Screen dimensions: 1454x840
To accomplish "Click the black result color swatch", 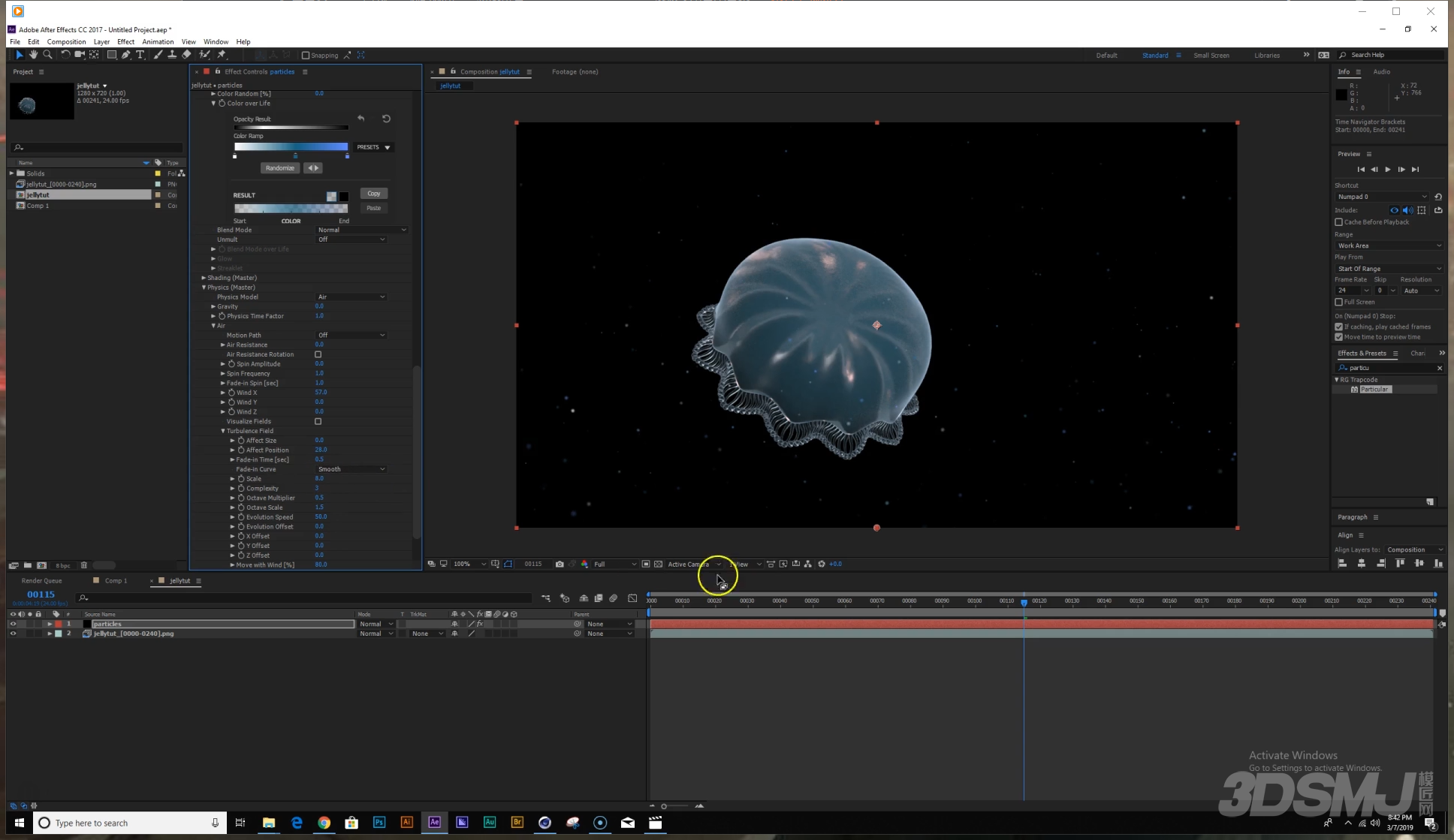I will pos(343,197).
